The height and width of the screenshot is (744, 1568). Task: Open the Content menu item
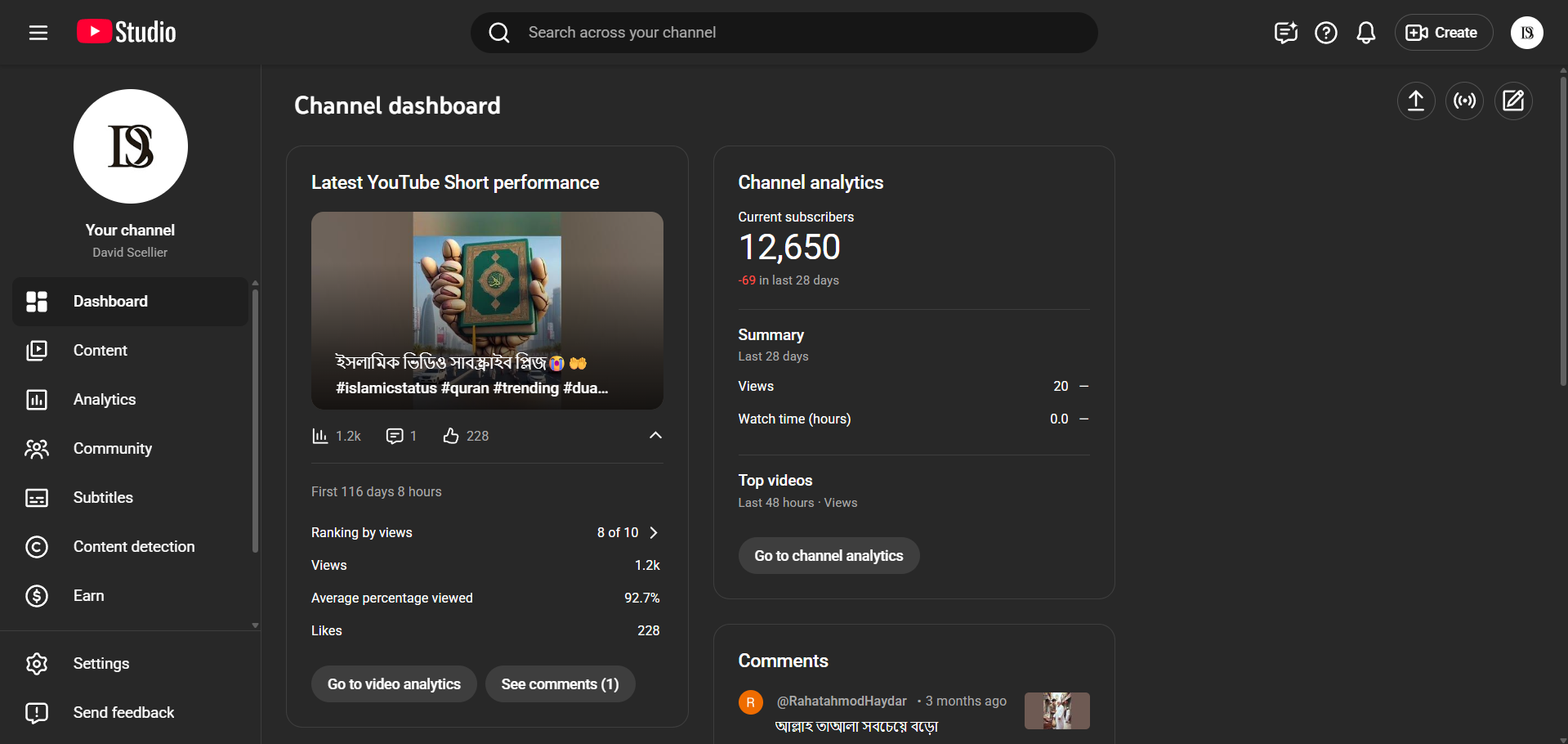pyautogui.click(x=101, y=351)
